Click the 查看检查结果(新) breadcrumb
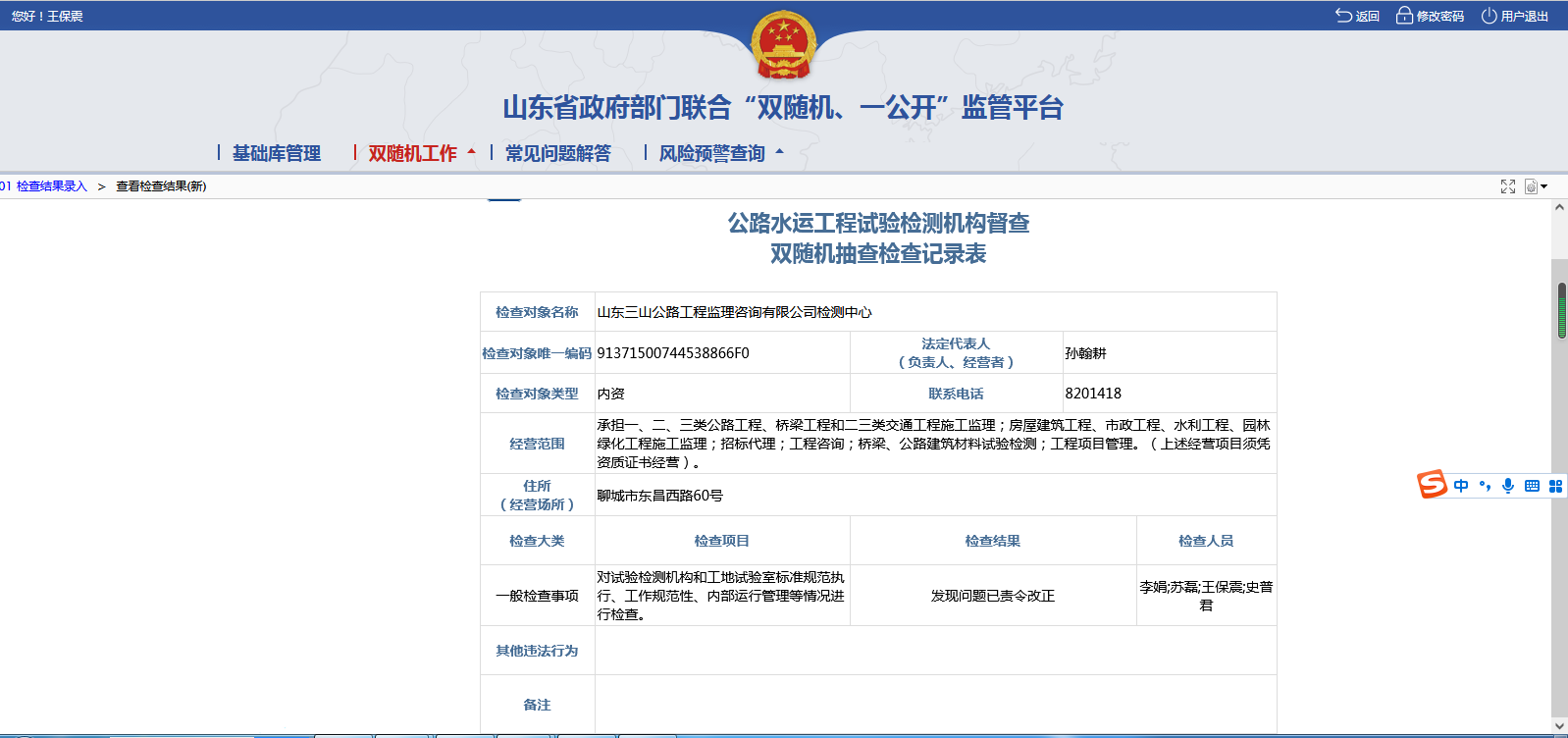The image size is (1568, 738). point(161,186)
